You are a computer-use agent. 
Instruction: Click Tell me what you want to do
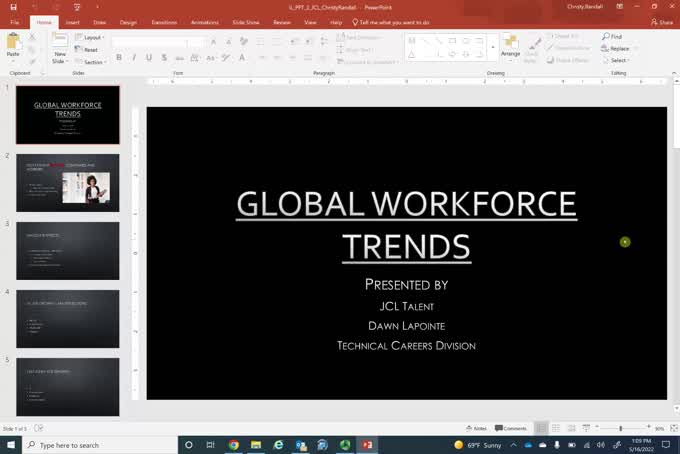click(391, 22)
